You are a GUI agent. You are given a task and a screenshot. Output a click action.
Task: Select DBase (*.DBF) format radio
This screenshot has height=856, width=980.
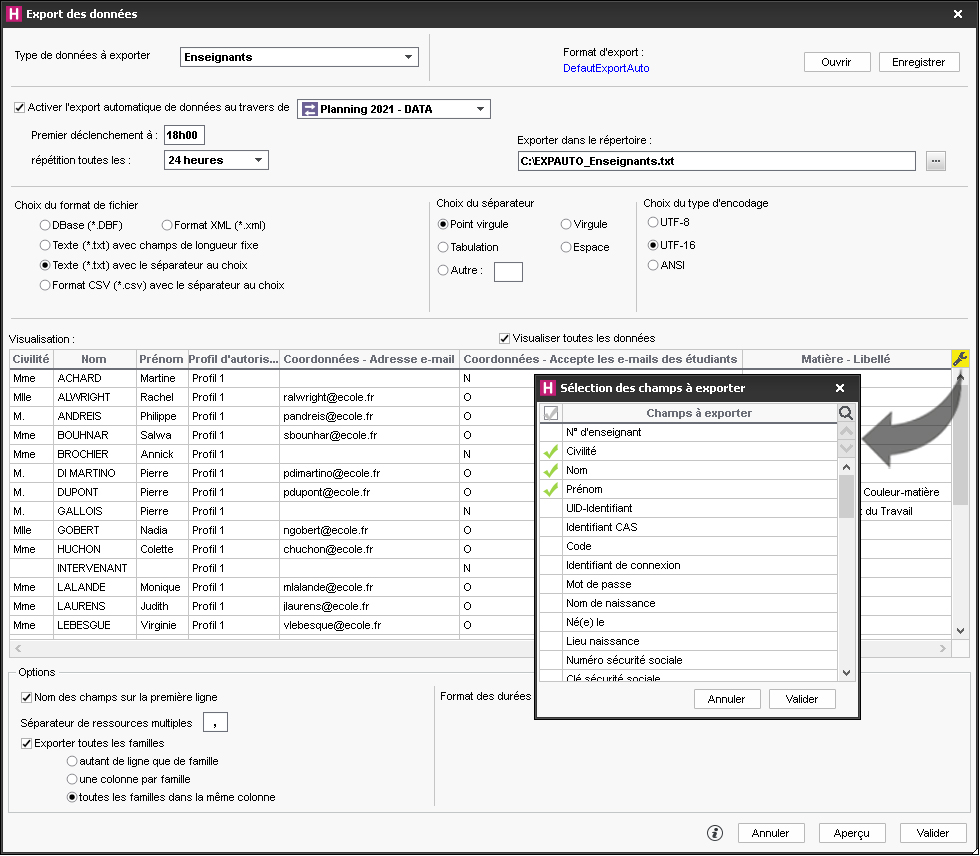[x=45, y=225]
